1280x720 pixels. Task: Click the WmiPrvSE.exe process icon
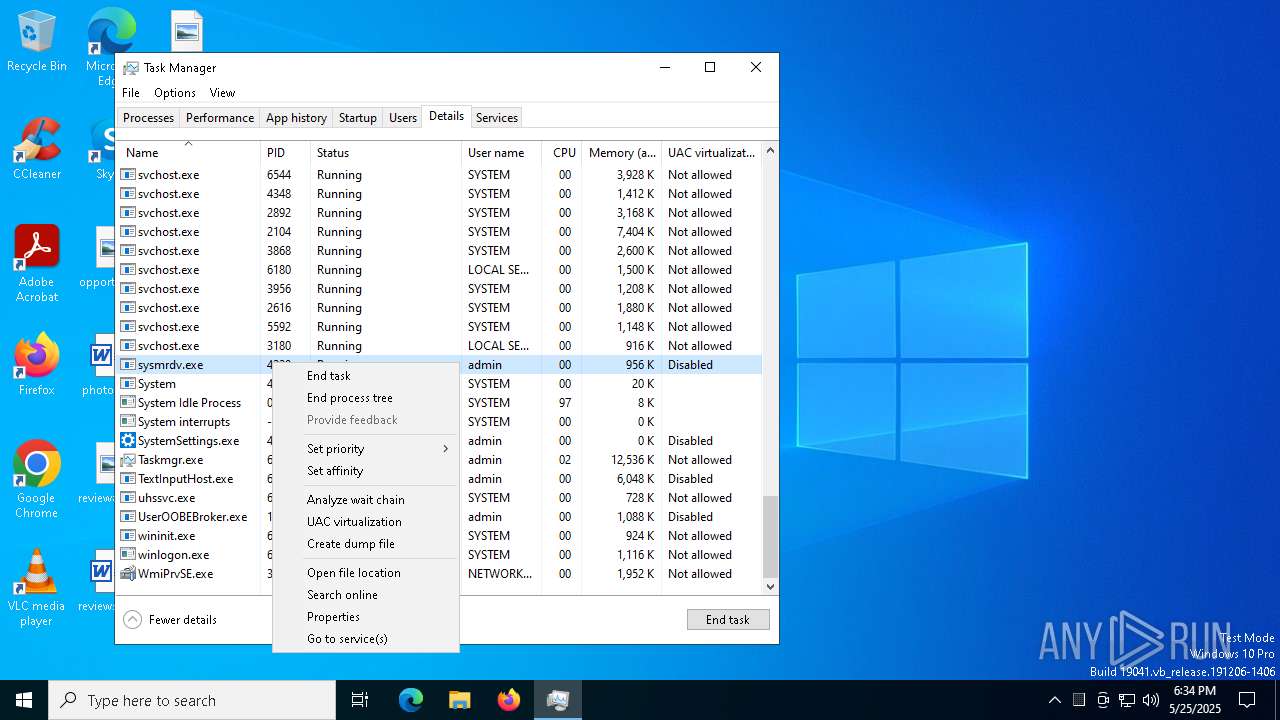point(128,574)
